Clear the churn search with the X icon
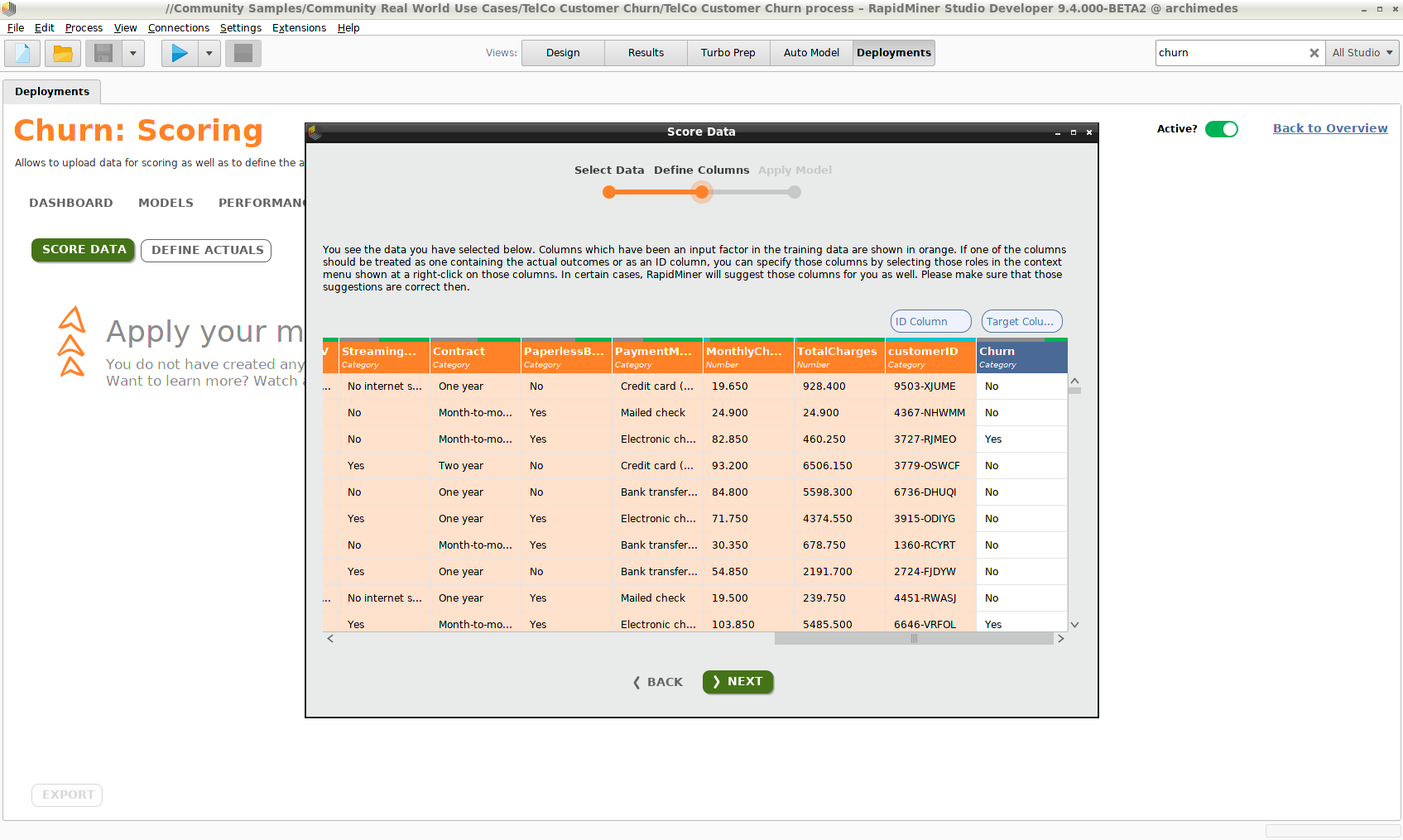Viewport: 1403px width, 840px height. (1314, 53)
